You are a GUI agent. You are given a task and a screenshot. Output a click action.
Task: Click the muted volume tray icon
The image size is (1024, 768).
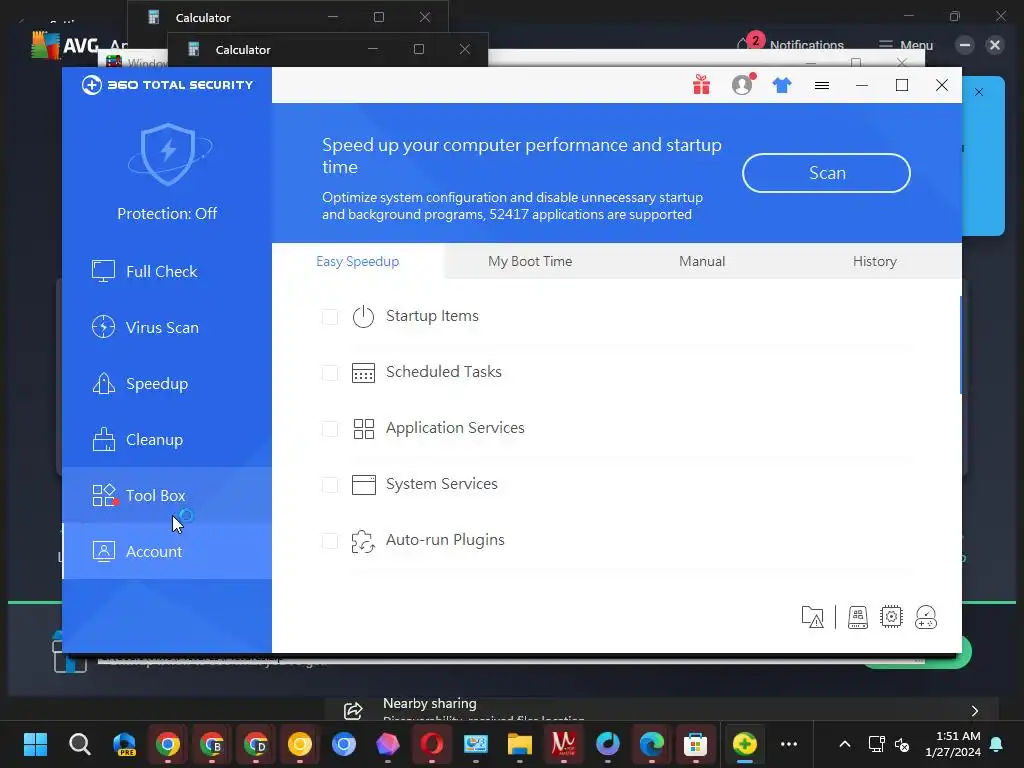click(902, 744)
